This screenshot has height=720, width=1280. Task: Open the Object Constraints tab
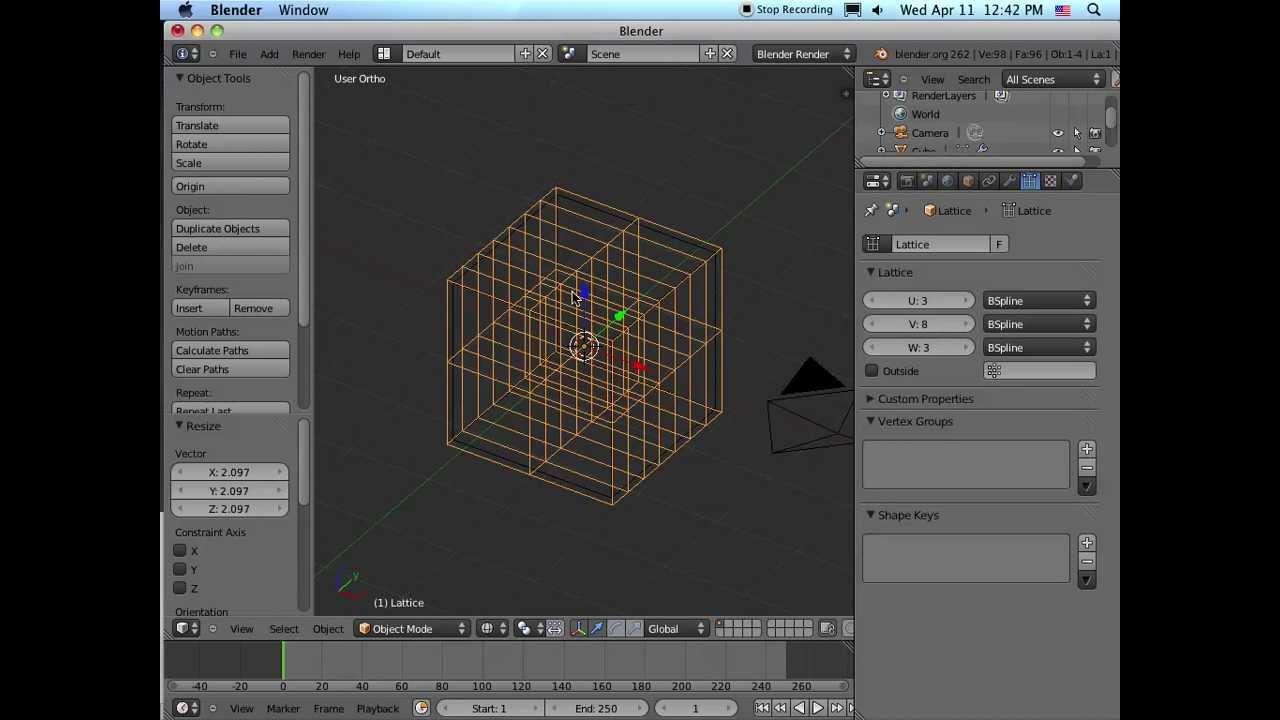[x=988, y=181]
